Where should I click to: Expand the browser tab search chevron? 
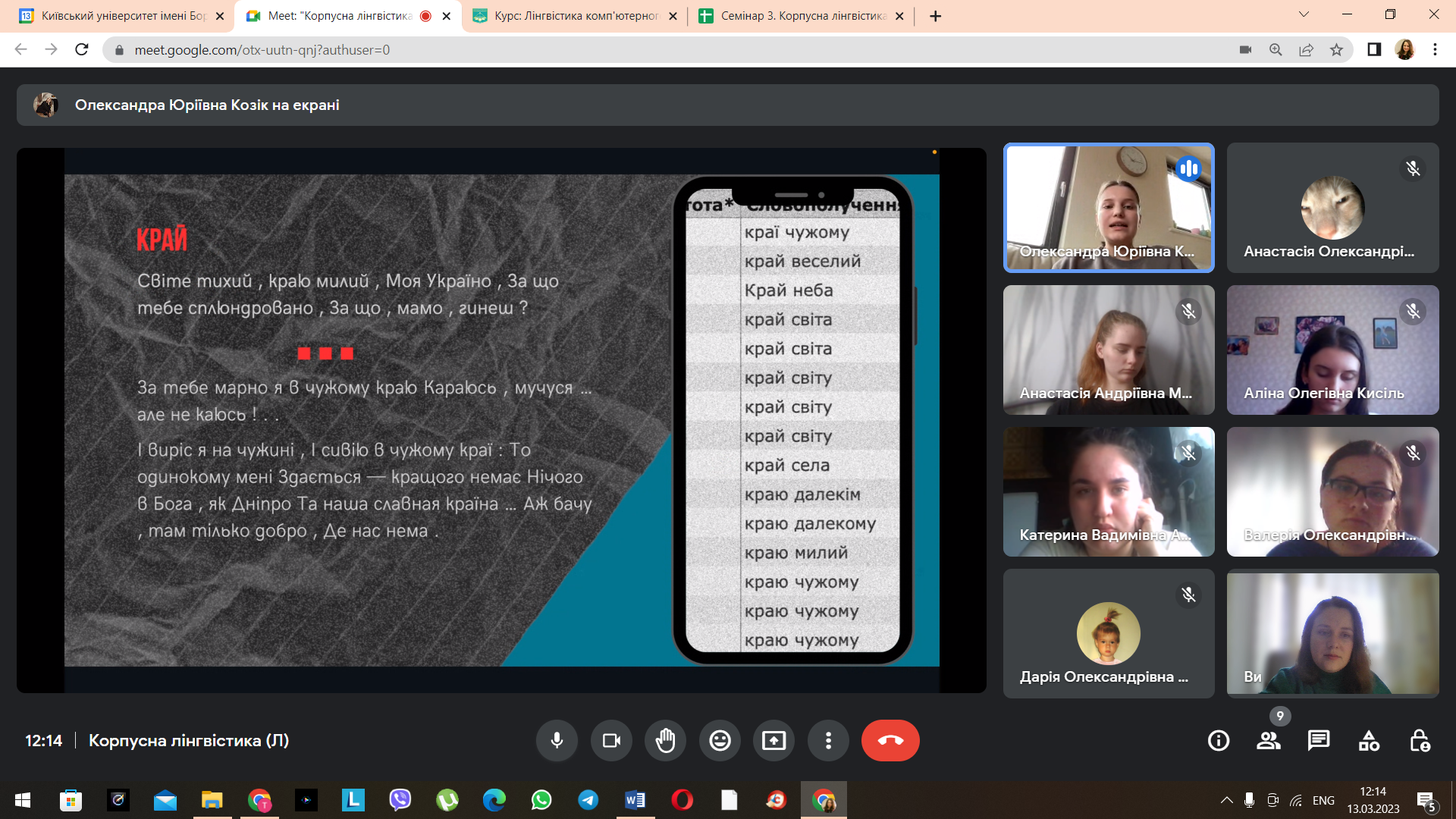click(x=1304, y=15)
